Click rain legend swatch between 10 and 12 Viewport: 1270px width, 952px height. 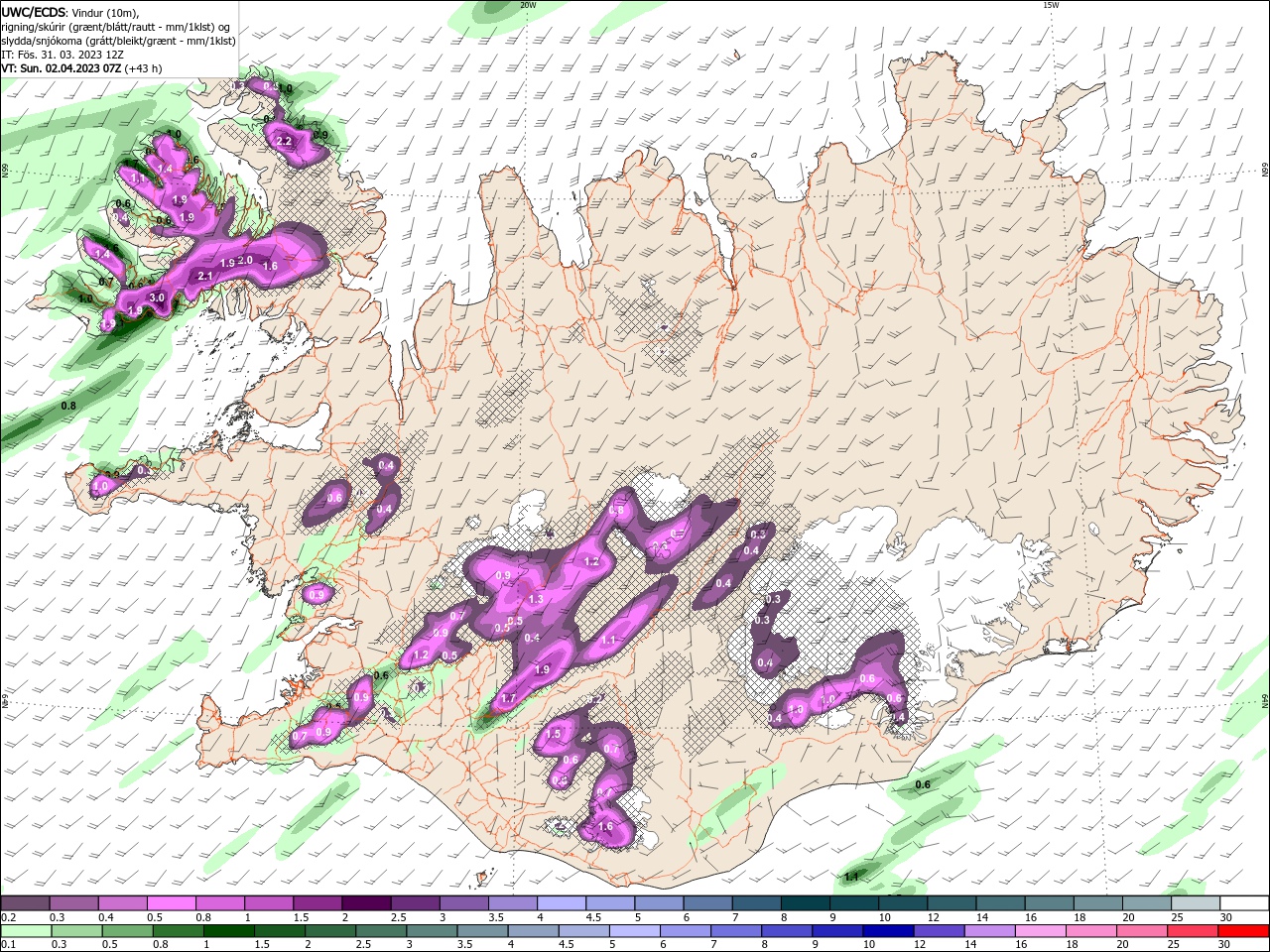[x=887, y=931]
